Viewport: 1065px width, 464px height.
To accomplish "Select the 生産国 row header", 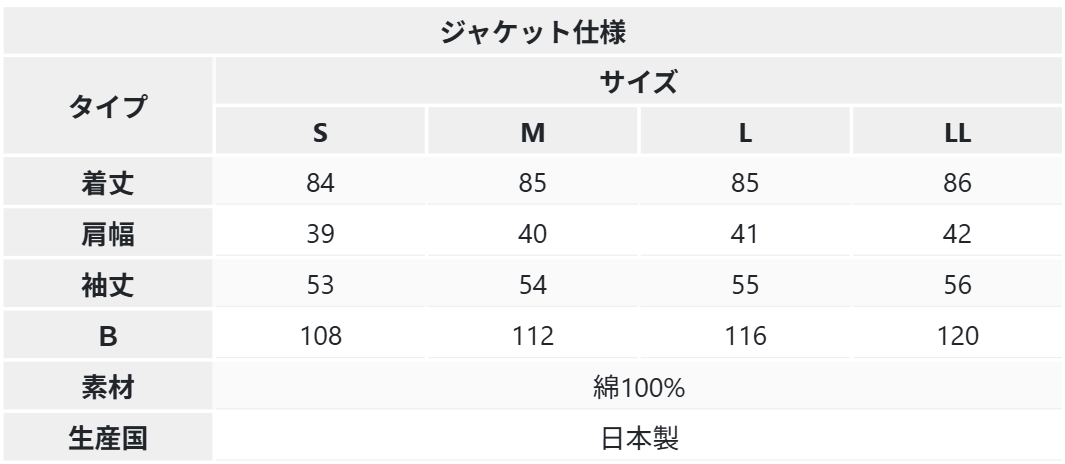I will pyautogui.click(x=108, y=439).
